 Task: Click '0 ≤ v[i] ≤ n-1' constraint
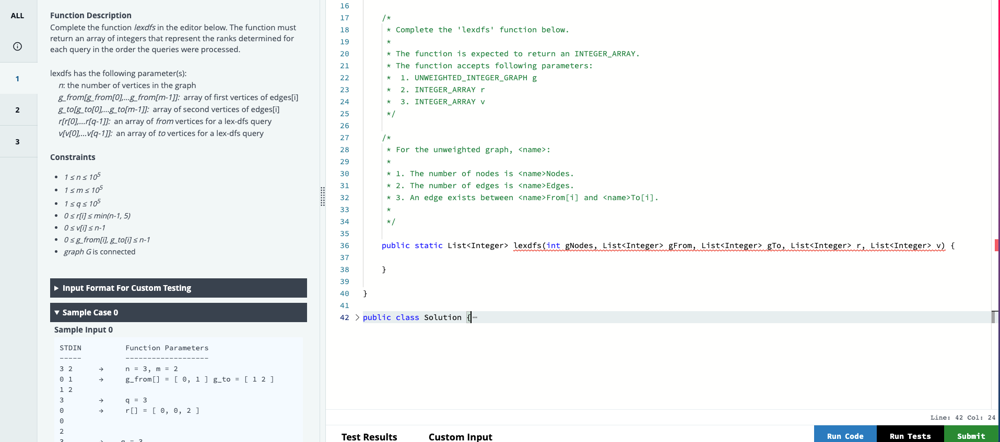pyautogui.click(x=87, y=228)
